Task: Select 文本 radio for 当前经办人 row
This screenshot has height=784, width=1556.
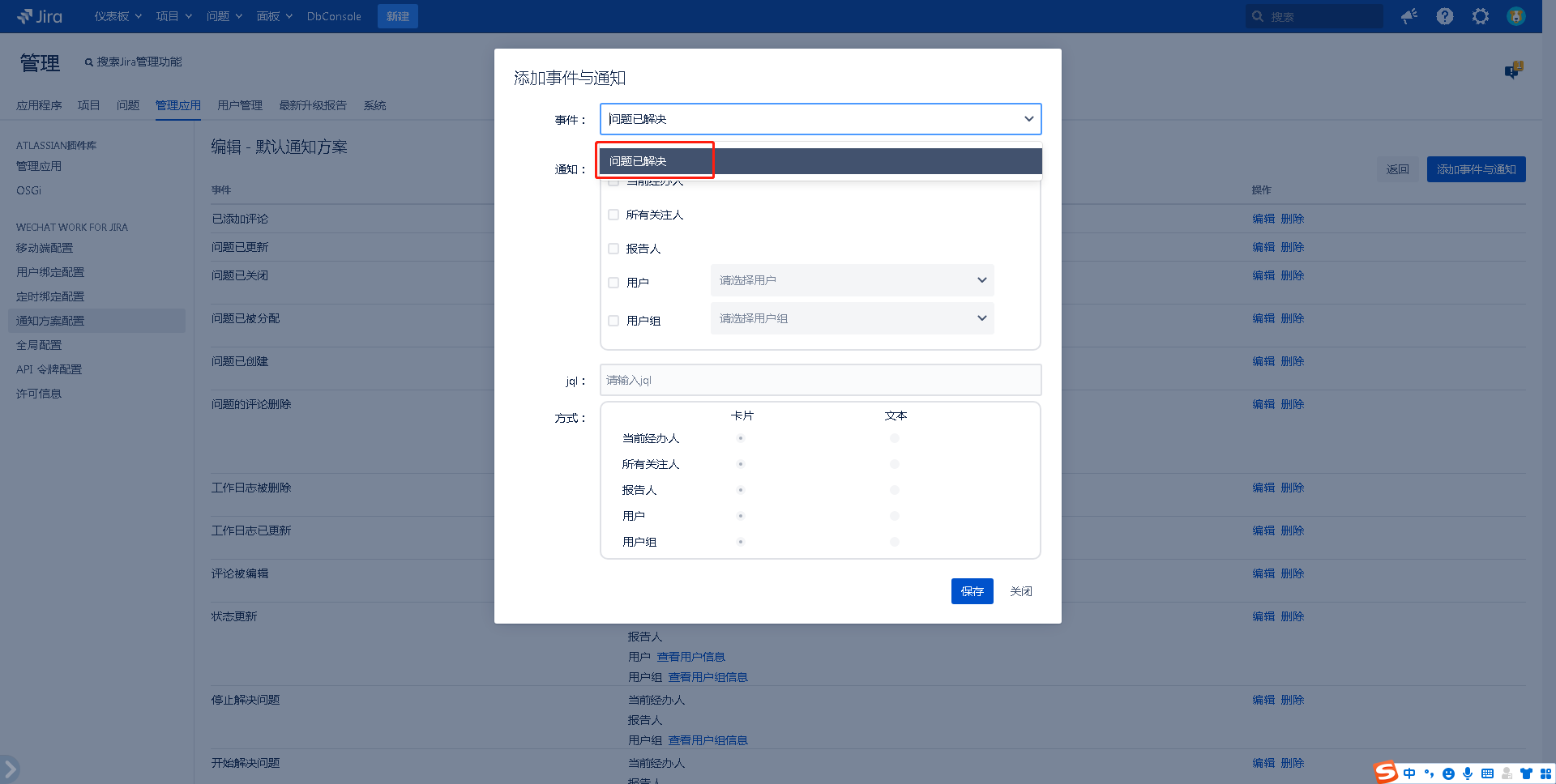Action: [895, 438]
